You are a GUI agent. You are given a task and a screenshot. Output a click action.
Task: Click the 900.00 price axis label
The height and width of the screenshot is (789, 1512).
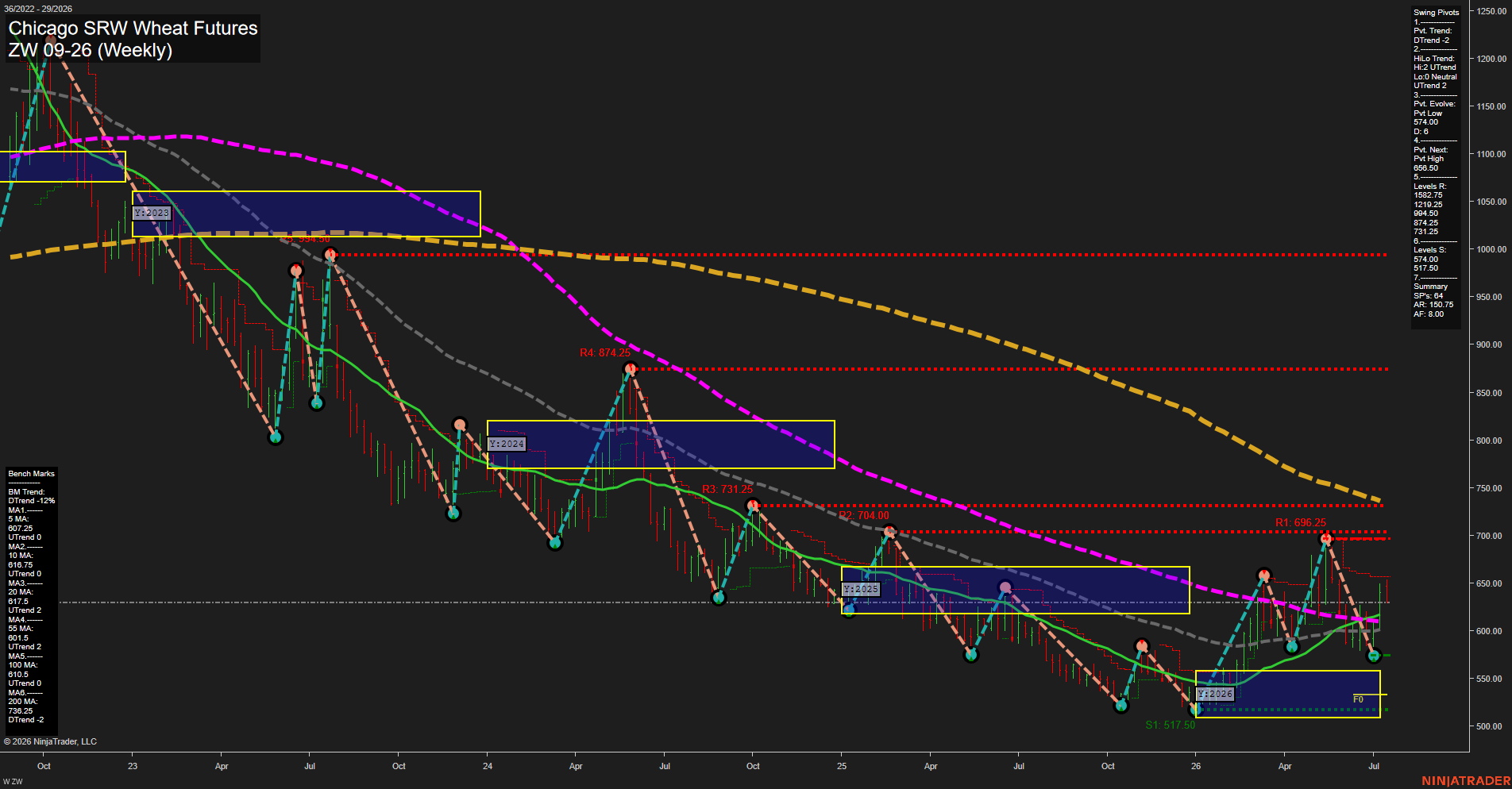click(x=1490, y=344)
